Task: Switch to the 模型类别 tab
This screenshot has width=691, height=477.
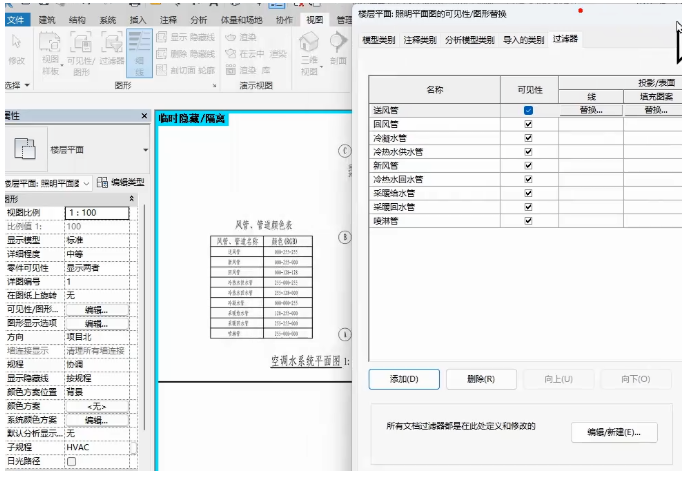Action: point(378,40)
